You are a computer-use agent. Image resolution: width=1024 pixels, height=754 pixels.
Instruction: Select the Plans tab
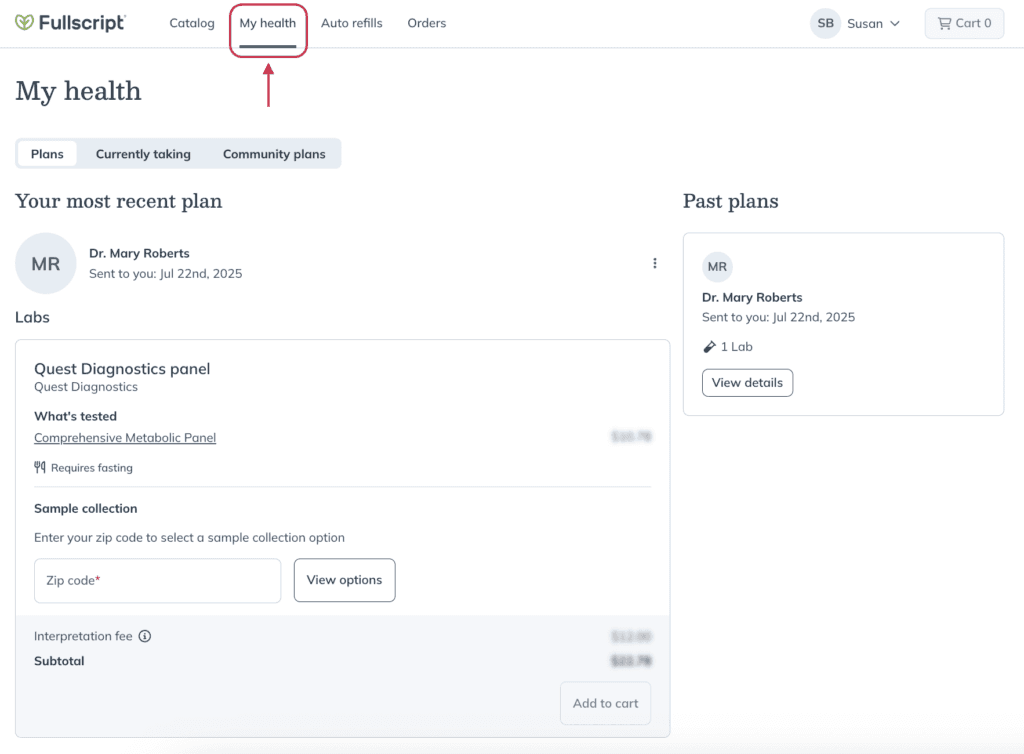coord(47,154)
